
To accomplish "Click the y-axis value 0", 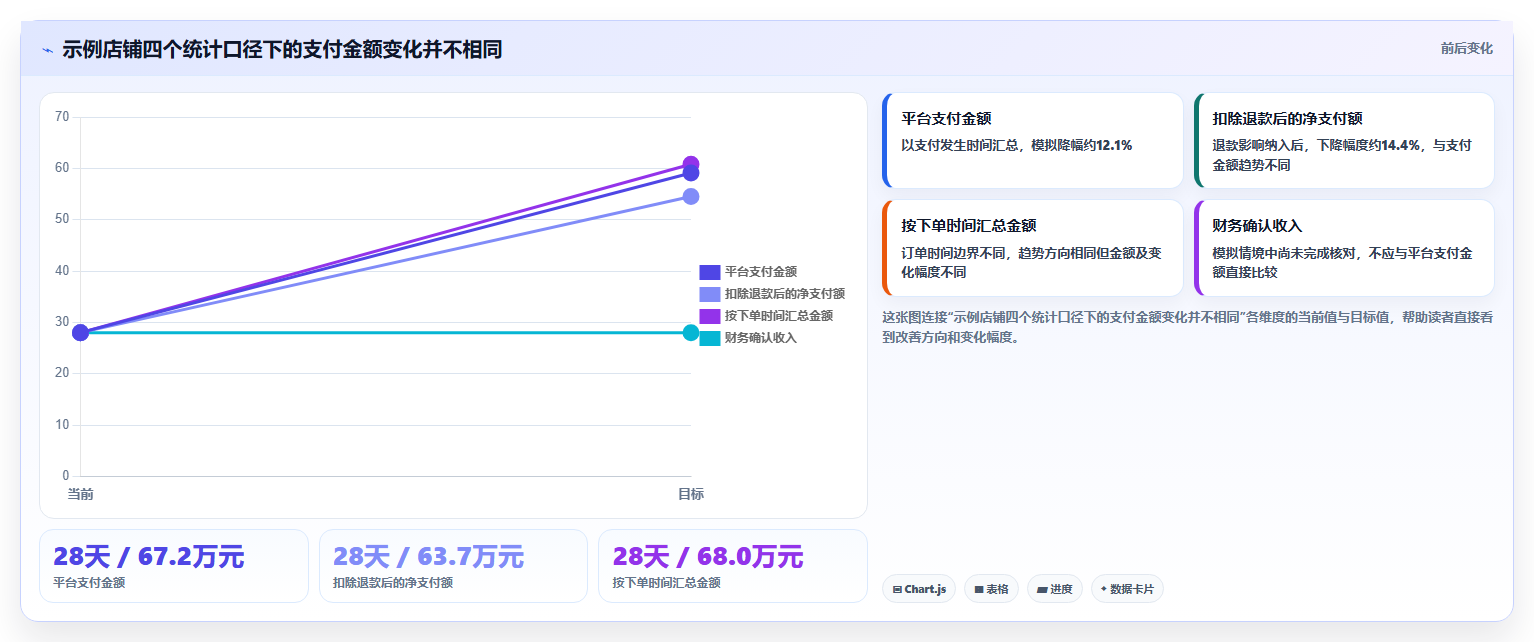I will [66, 476].
